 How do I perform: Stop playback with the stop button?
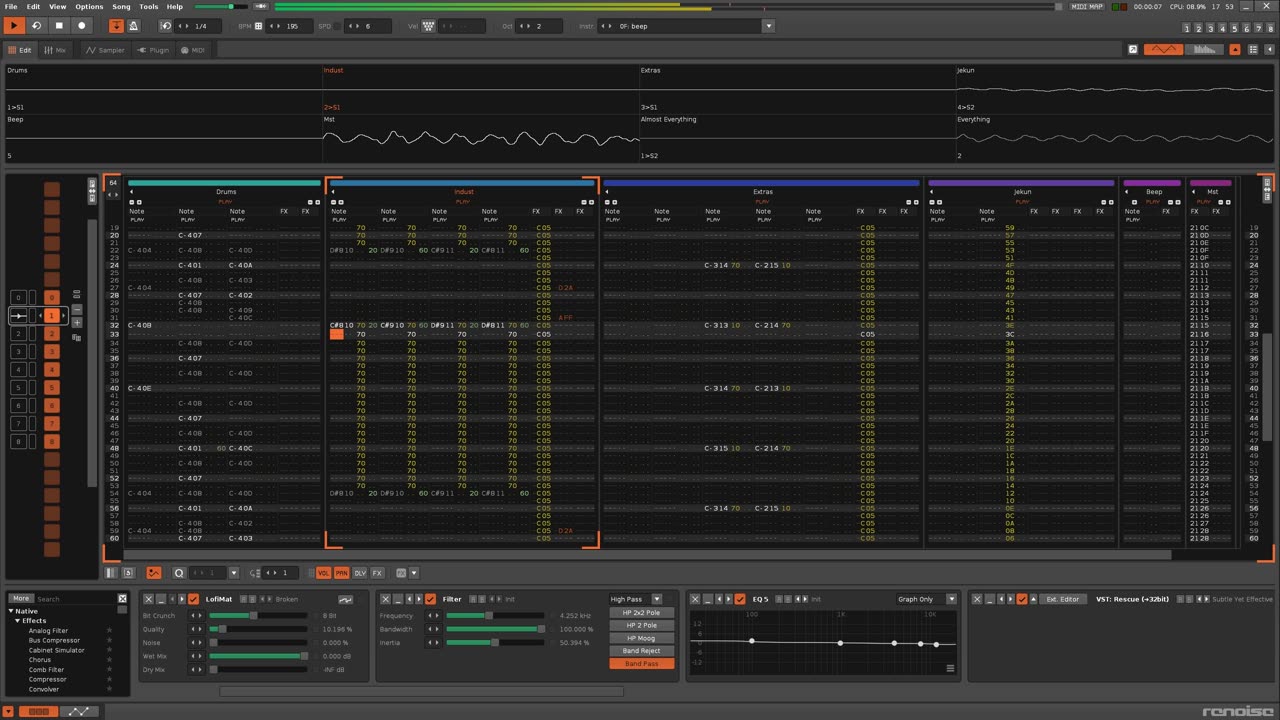click(59, 25)
